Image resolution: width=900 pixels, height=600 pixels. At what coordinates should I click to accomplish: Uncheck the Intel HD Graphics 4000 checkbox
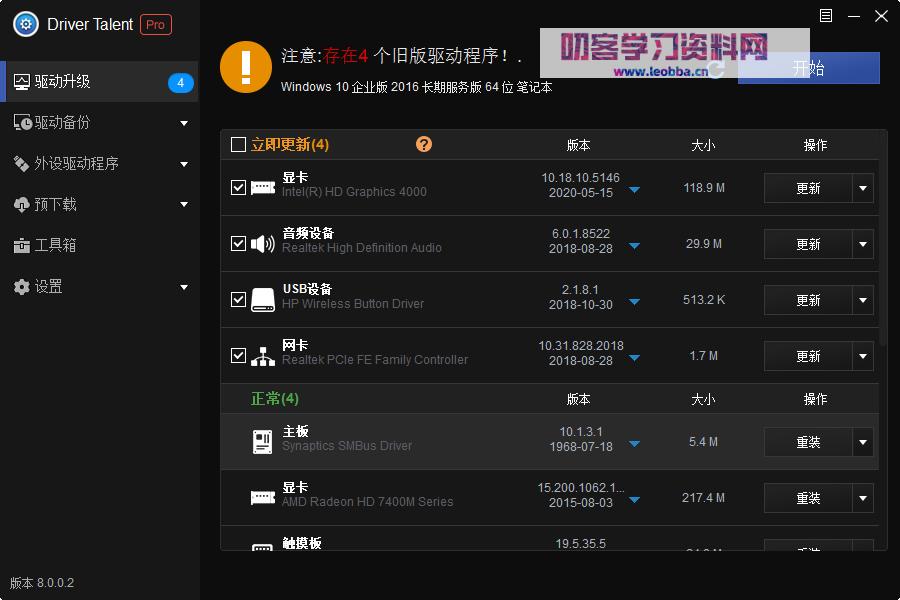238,188
